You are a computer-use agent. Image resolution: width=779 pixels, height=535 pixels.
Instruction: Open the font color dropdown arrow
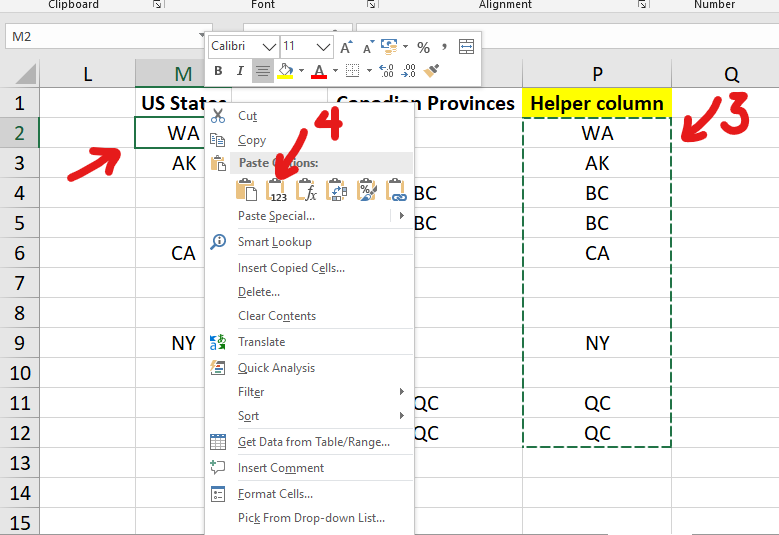click(335, 71)
